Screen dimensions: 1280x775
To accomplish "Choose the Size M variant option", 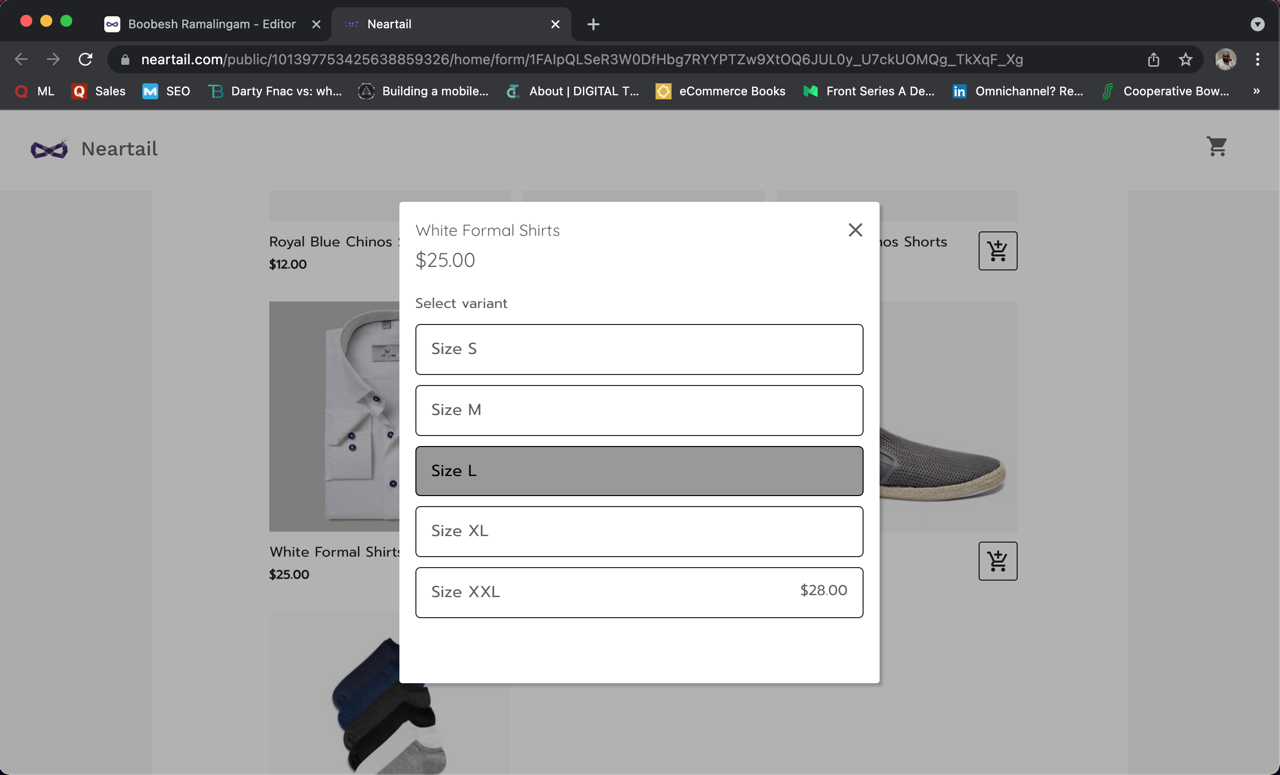I will (639, 410).
